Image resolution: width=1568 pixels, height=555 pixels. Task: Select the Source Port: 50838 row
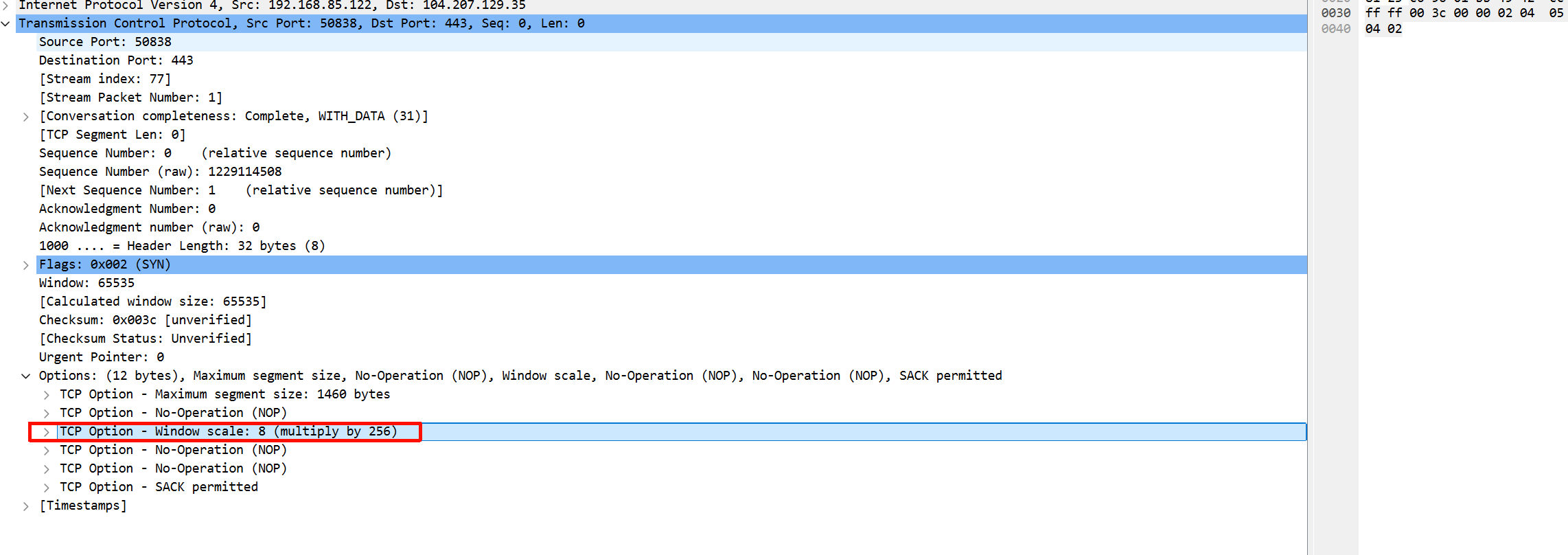(671, 42)
